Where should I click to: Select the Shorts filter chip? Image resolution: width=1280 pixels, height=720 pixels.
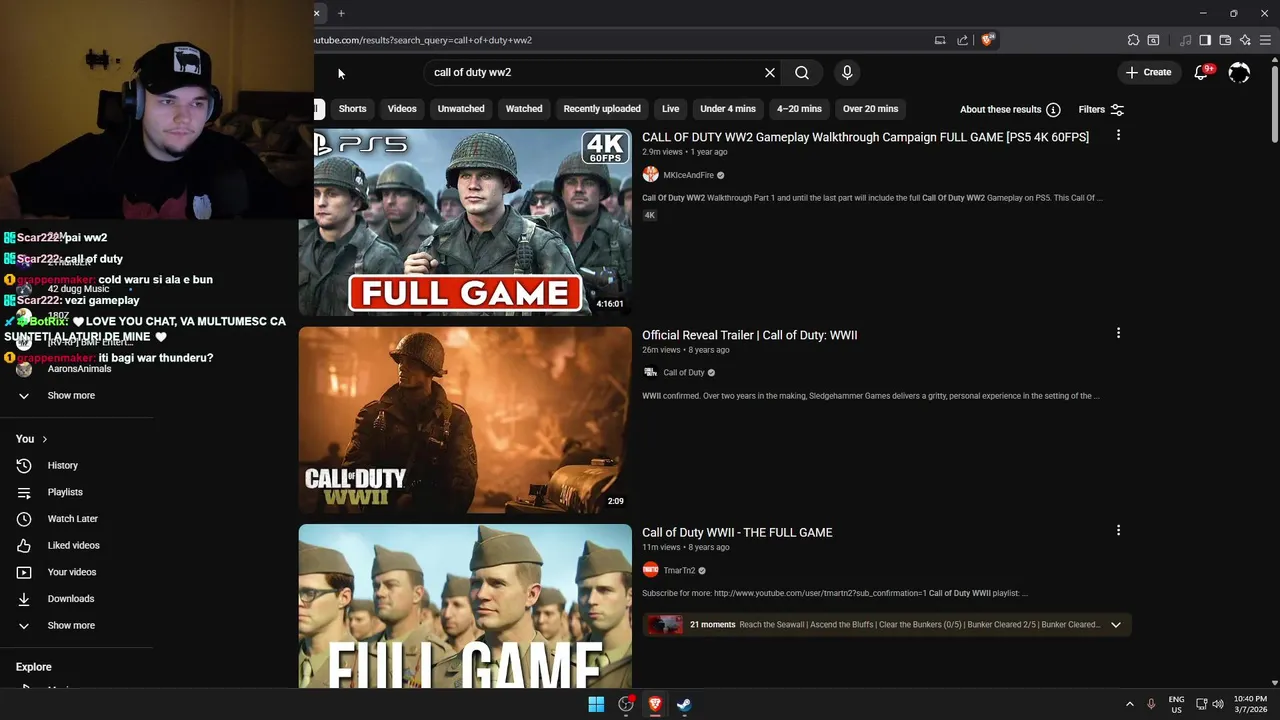pyautogui.click(x=352, y=109)
